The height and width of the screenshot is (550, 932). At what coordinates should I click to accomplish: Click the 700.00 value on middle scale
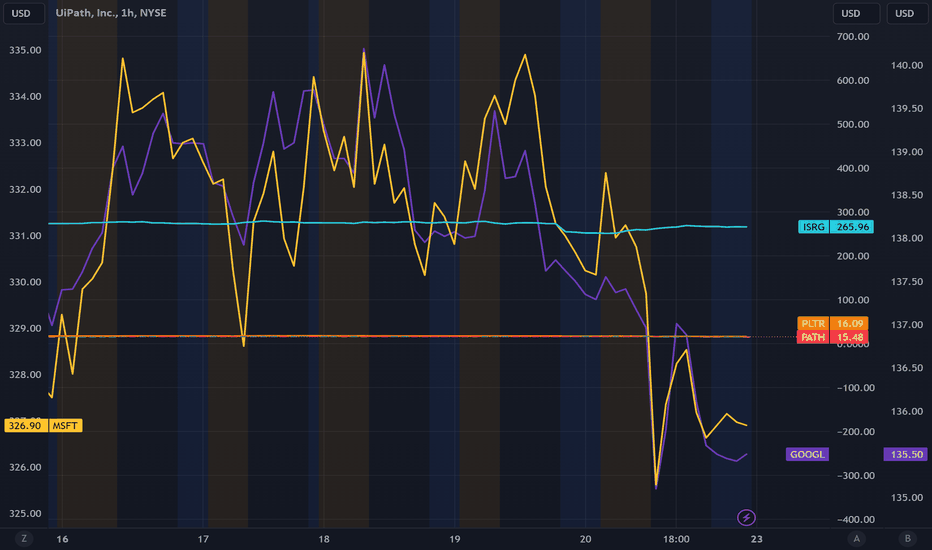pyautogui.click(x=853, y=36)
